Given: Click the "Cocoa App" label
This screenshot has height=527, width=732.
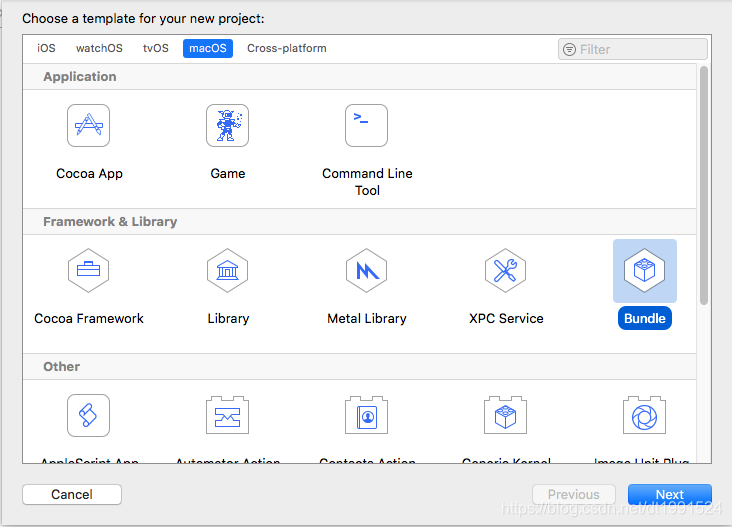Looking at the screenshot, I should click(89, 174).
